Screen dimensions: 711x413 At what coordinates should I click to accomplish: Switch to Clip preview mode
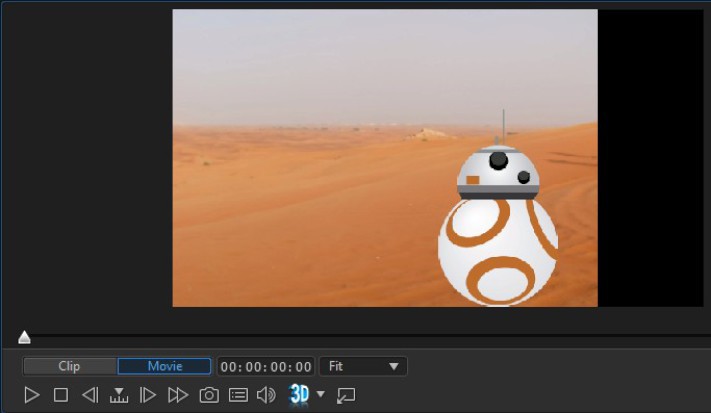70,366
